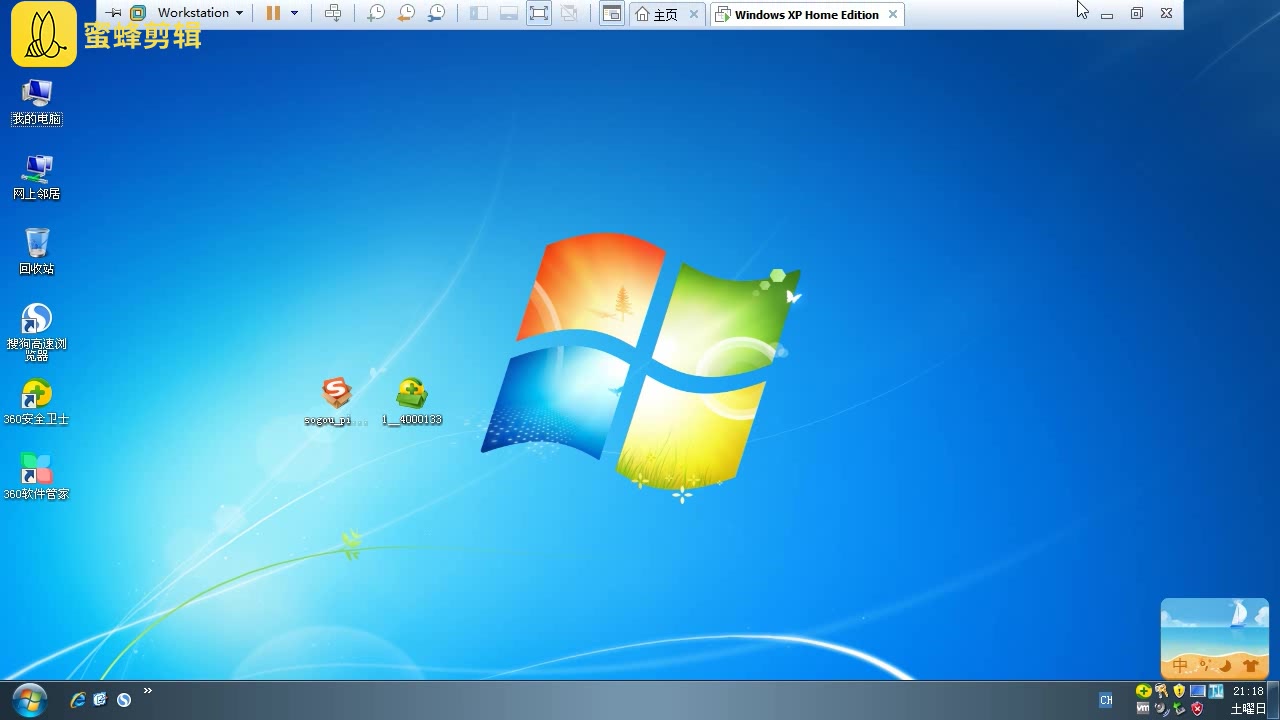Open red shield security alert tray icon
The image size is (1280, 720).
click(x=1197, y=708)
